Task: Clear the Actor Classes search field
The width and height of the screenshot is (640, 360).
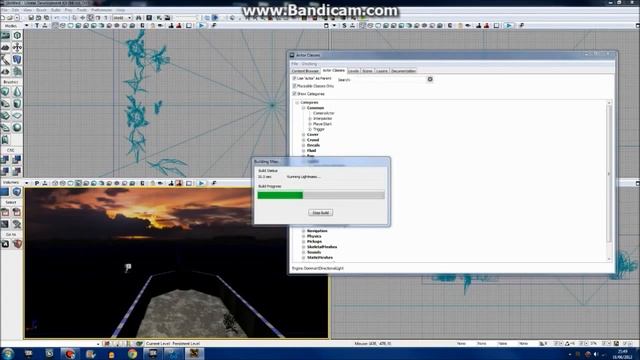Action: pos(430,79)
